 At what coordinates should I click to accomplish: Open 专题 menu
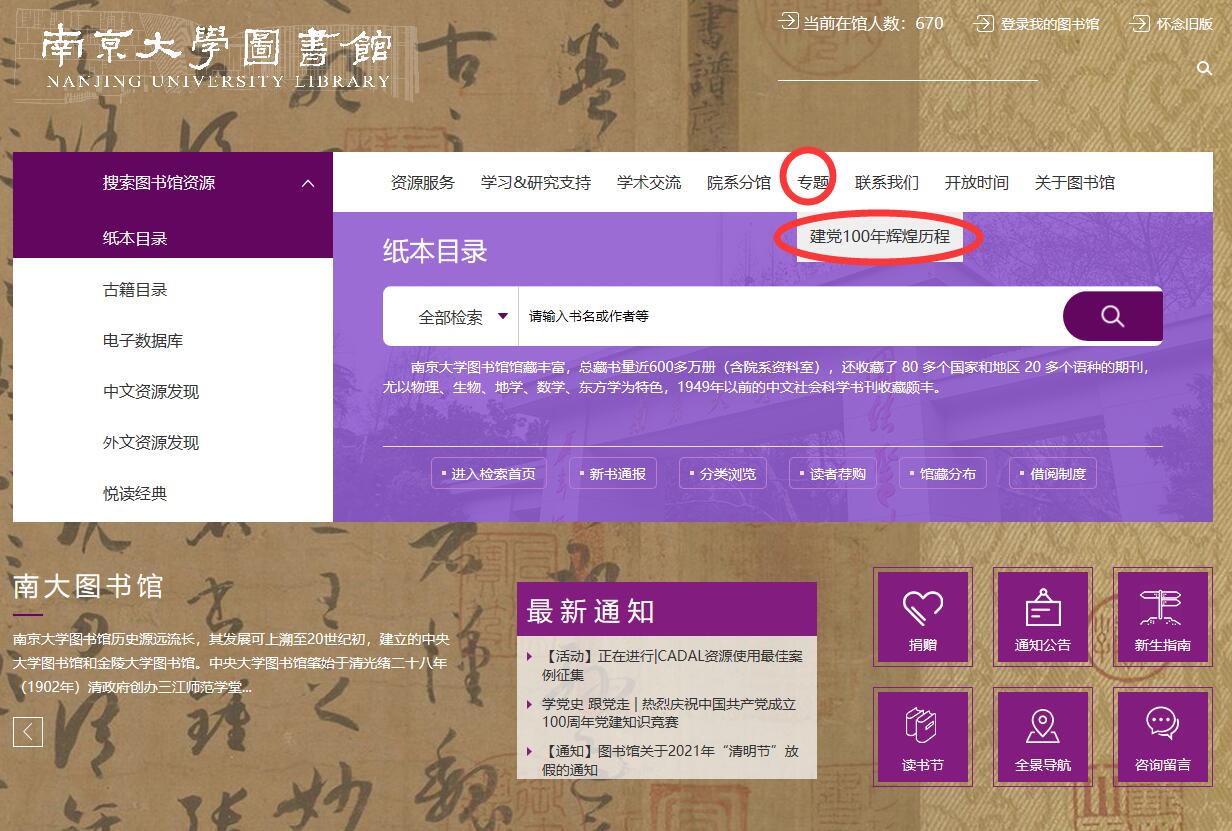(813, 183)
